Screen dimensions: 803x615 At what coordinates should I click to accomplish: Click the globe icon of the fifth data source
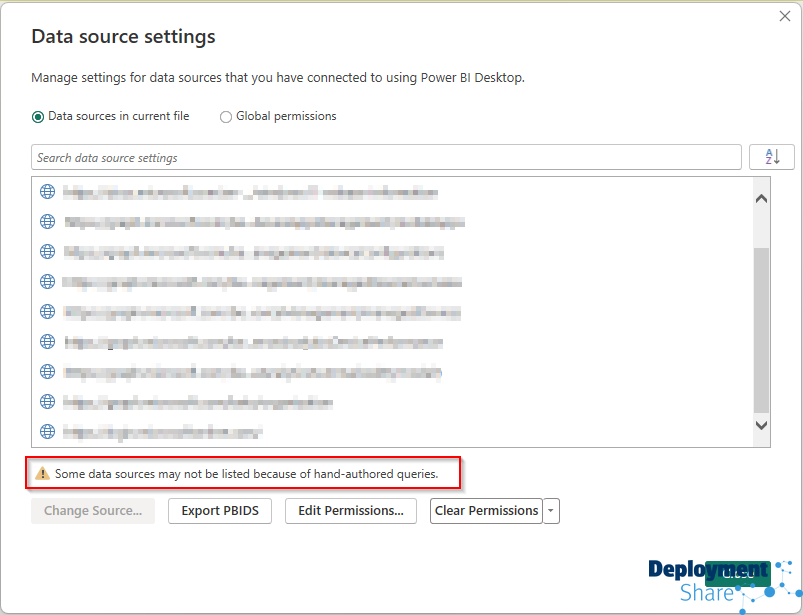[47, 312]
